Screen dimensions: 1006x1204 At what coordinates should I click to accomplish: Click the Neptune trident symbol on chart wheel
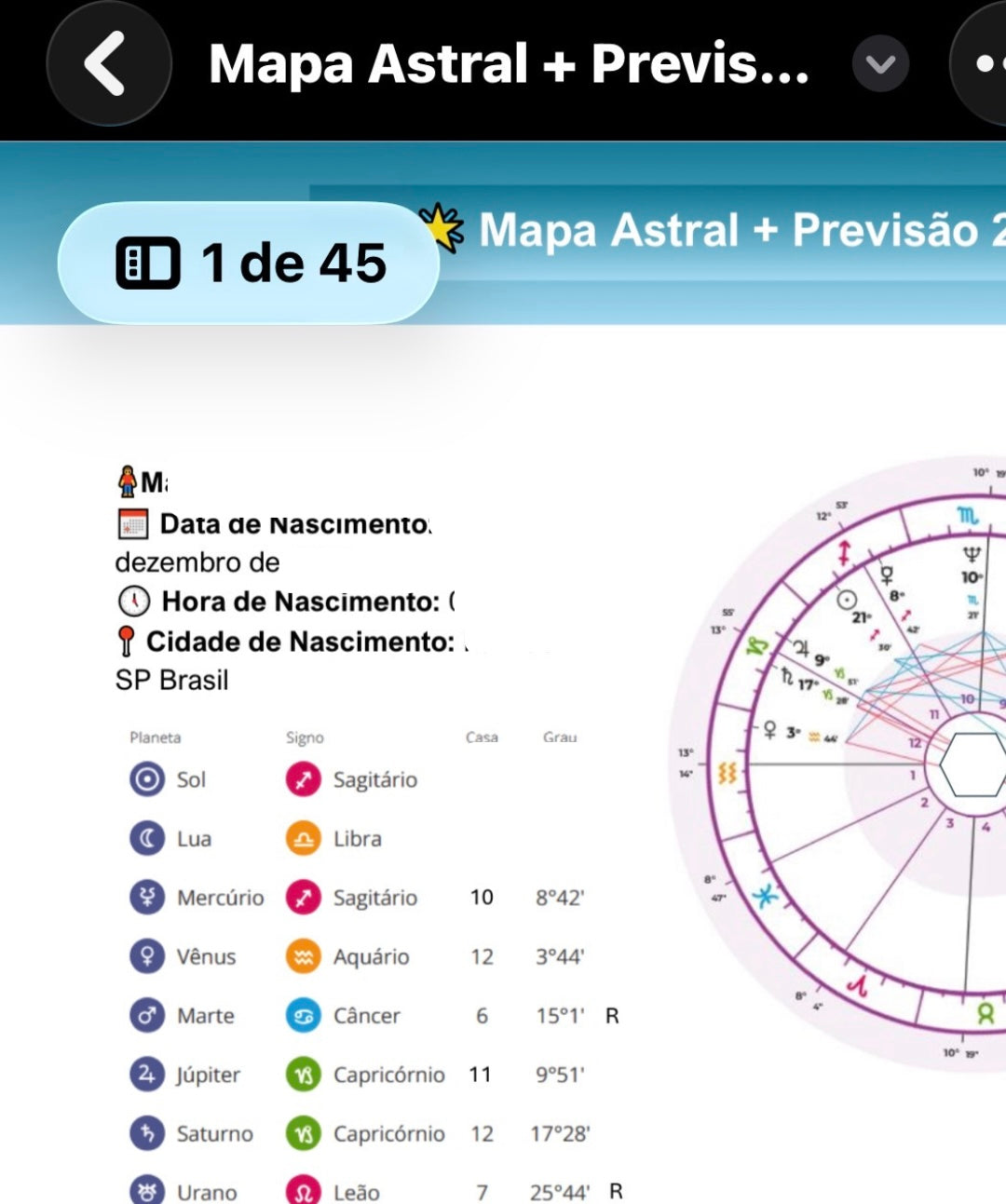tap(972, 555)
